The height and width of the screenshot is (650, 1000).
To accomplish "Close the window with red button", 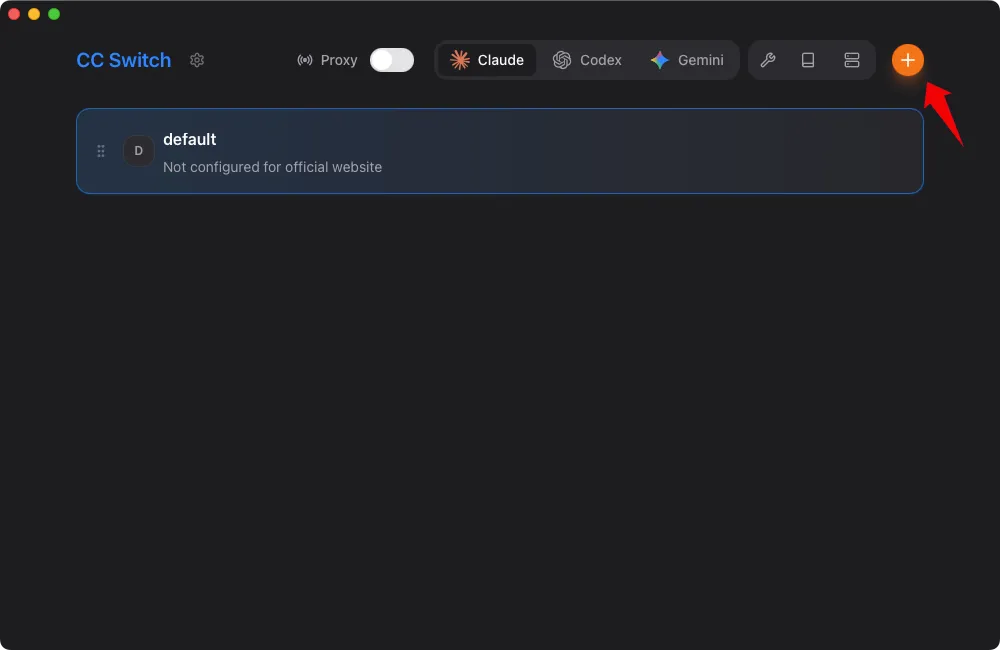I will pos(14,14).
